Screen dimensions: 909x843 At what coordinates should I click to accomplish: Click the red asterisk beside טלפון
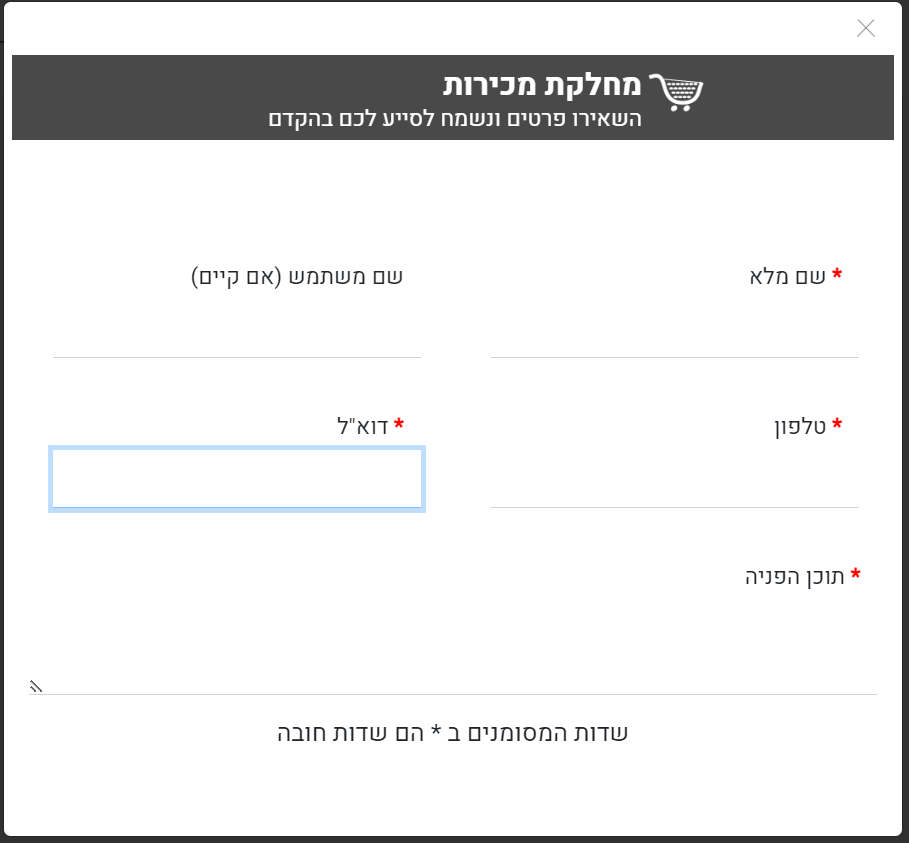(838, 420)
